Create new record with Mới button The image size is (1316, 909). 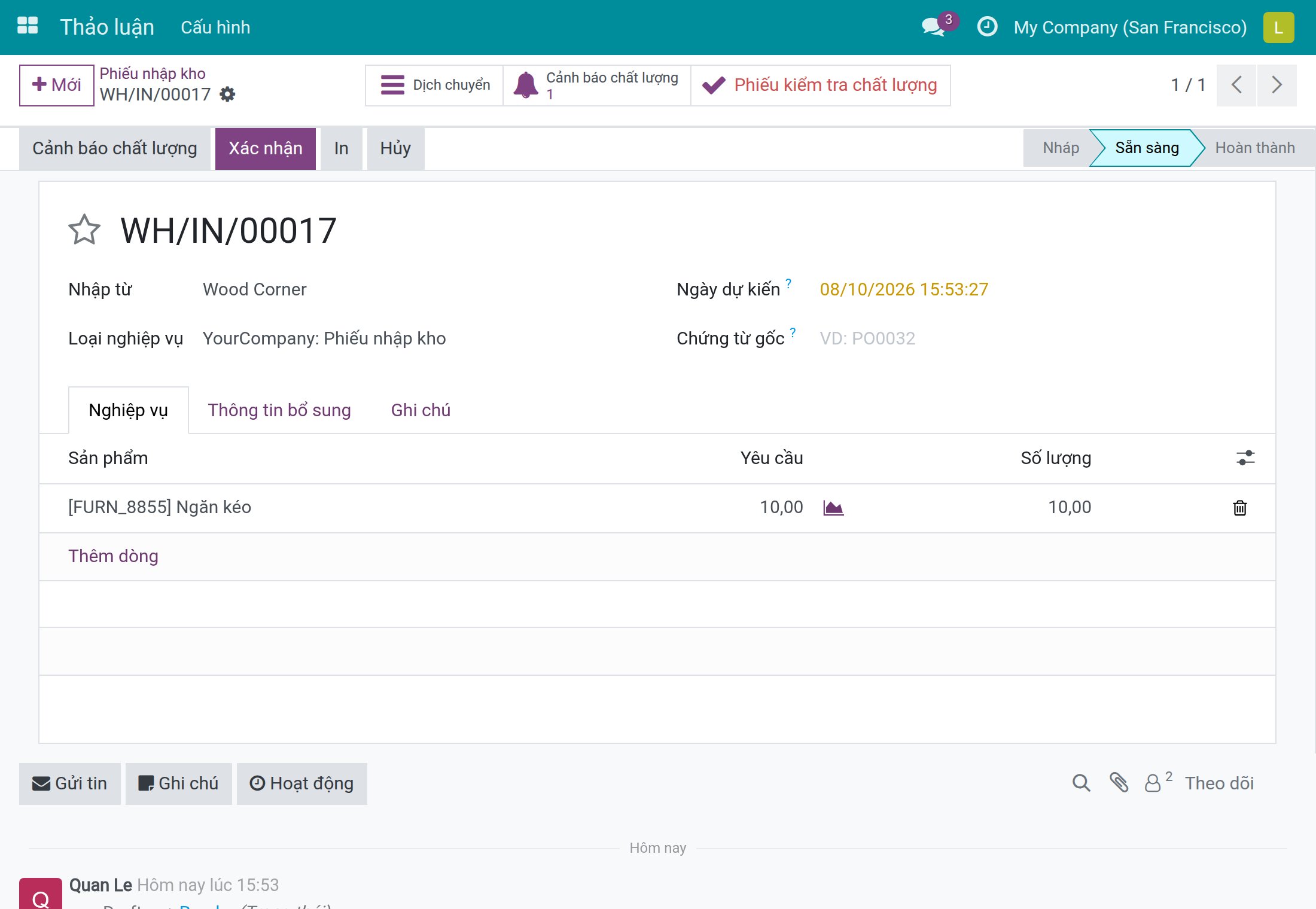coord(57,86)
